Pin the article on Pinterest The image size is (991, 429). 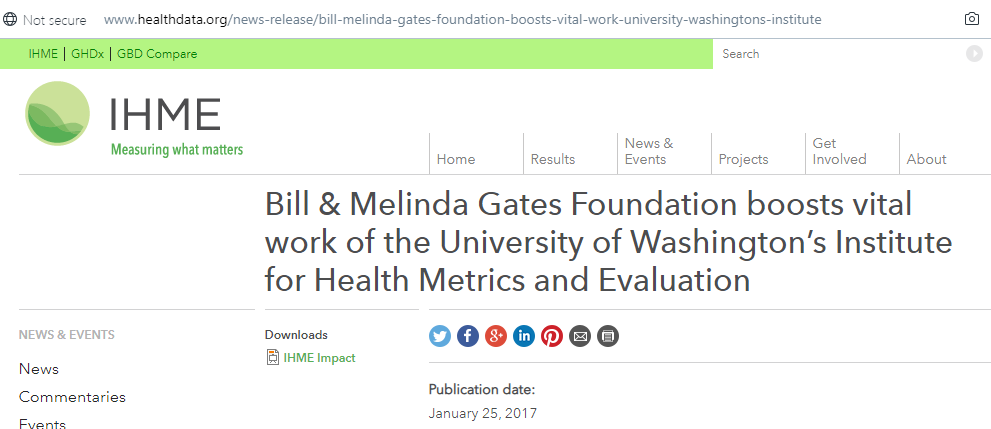click(x=552, y=336)
